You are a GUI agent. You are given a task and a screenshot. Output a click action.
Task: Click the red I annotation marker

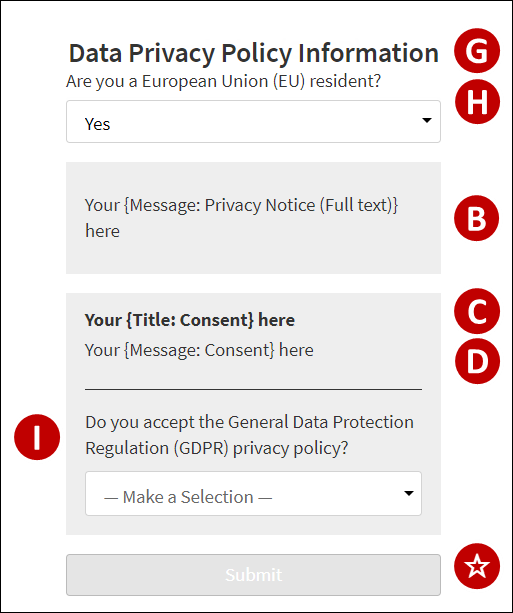[37, 437]
